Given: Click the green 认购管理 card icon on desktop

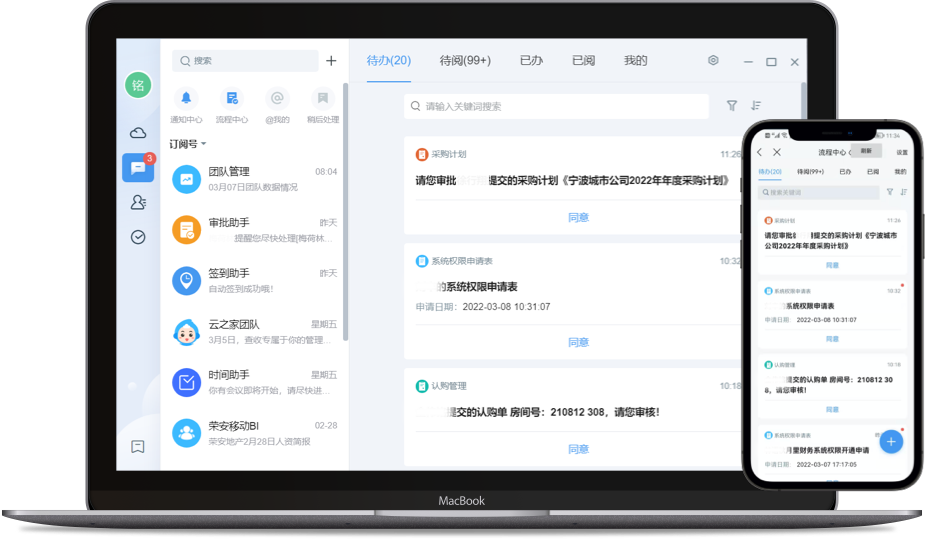Looking at the screenshot, I should pyautogui.click(x=422, y=386).
